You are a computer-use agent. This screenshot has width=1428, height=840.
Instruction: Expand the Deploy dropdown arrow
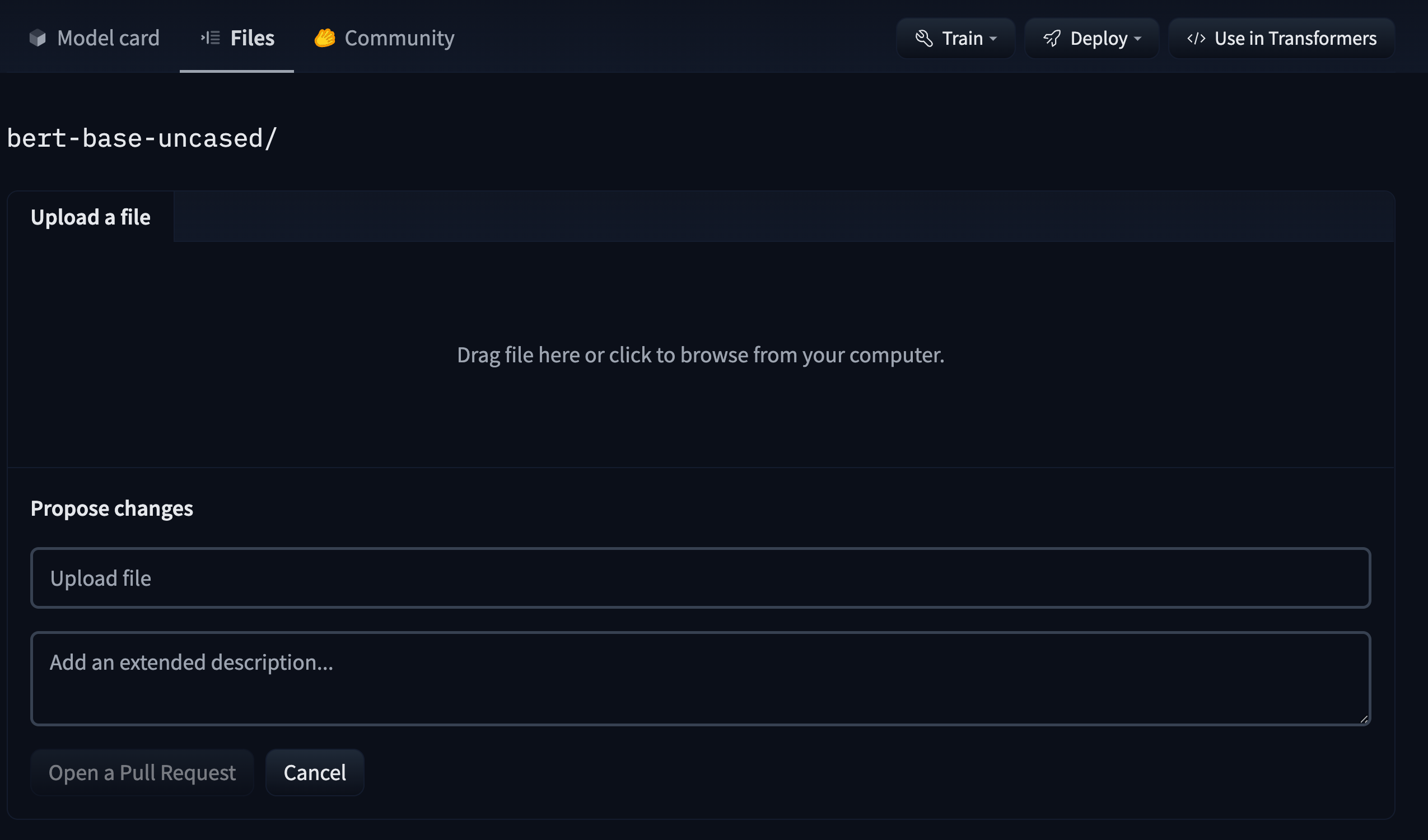(x=1138, y=39)
